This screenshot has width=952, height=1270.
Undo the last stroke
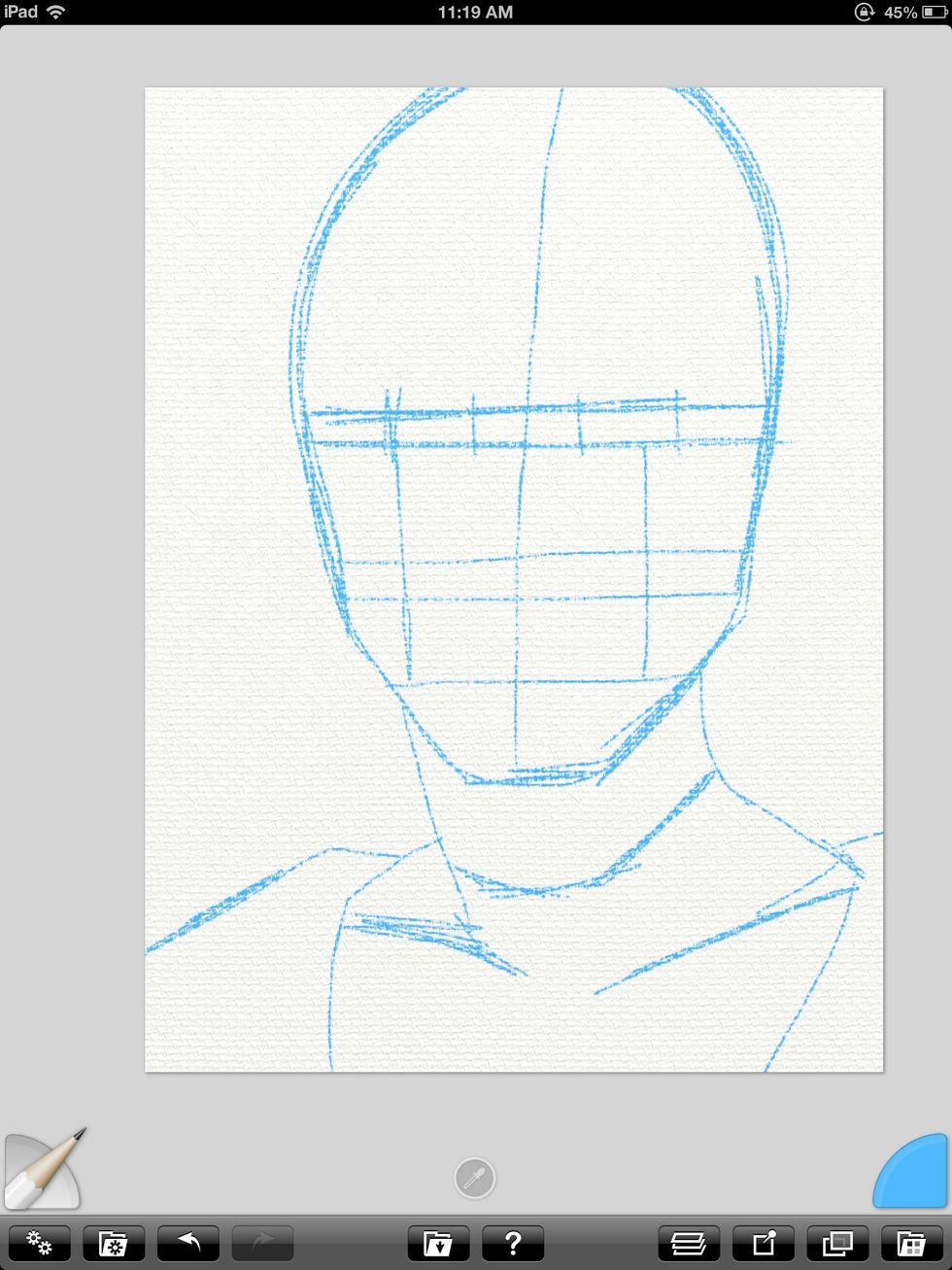[188, 1243]
